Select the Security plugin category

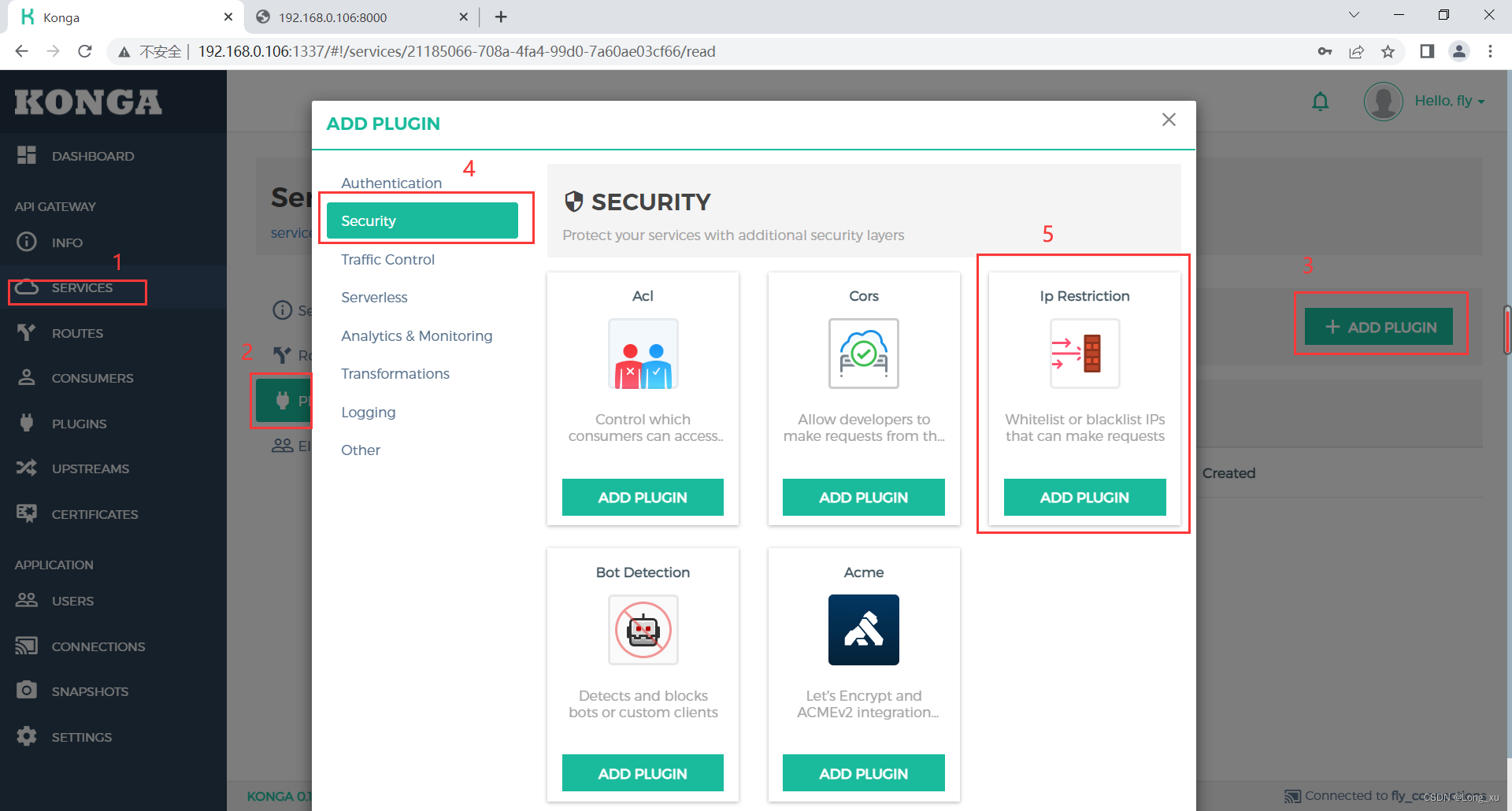click(422, 220)
